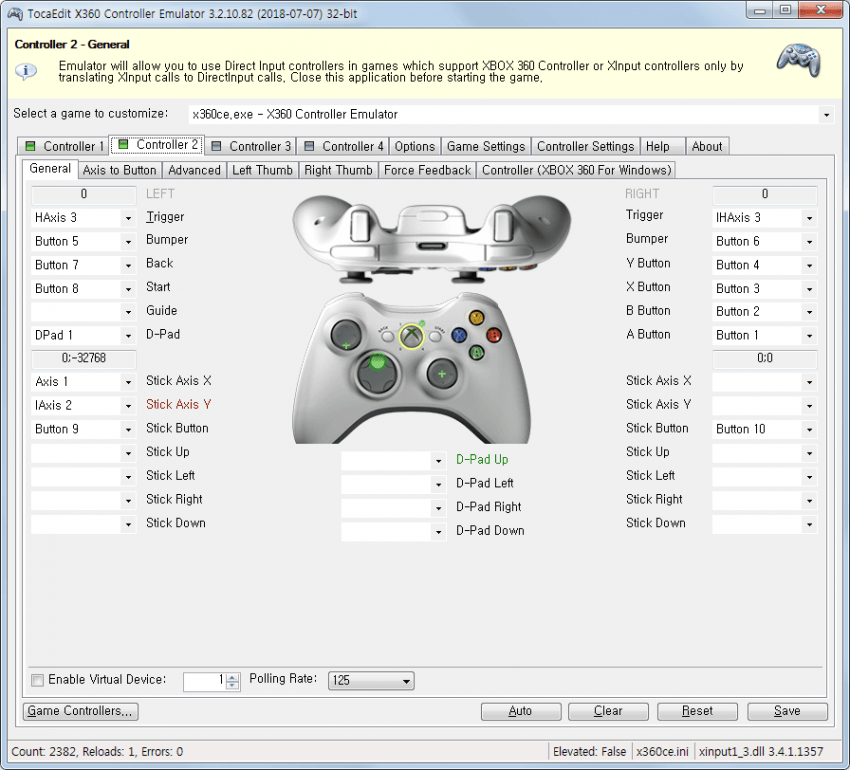Switch to the Controller 1 tab
The height and width of the screenshot is (770, 850).
pos(63,146)
